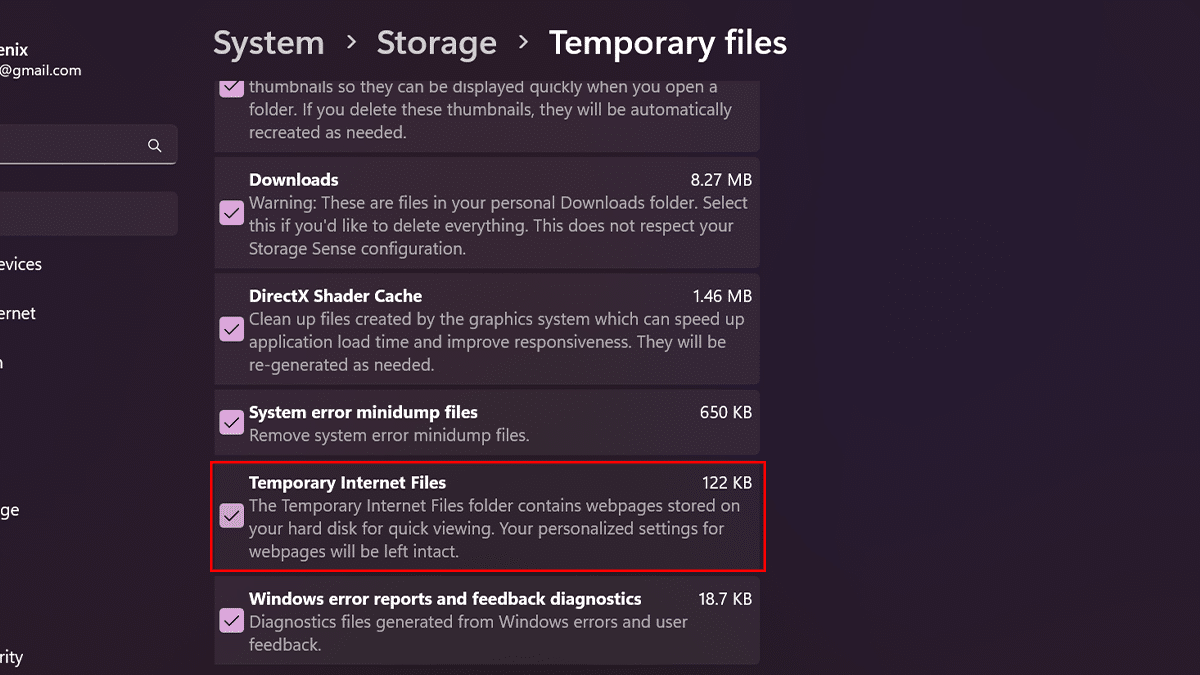
Task: Toggle Windows error reports and feedback diagnostics checkbox
Action: [x=231, y=621]
